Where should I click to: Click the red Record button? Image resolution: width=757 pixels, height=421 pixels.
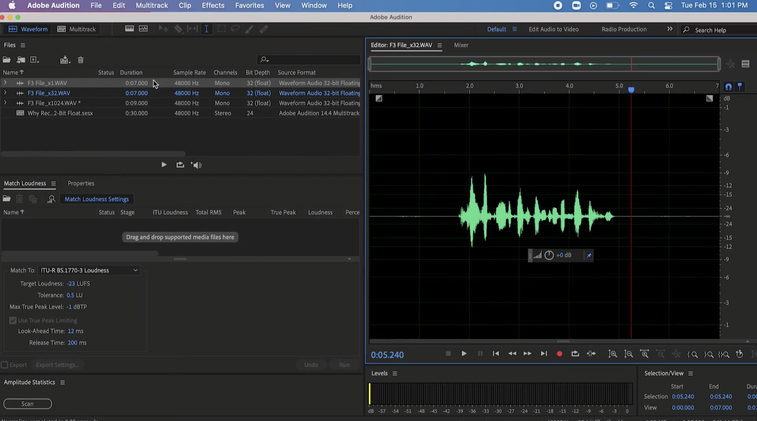point(560,354)
